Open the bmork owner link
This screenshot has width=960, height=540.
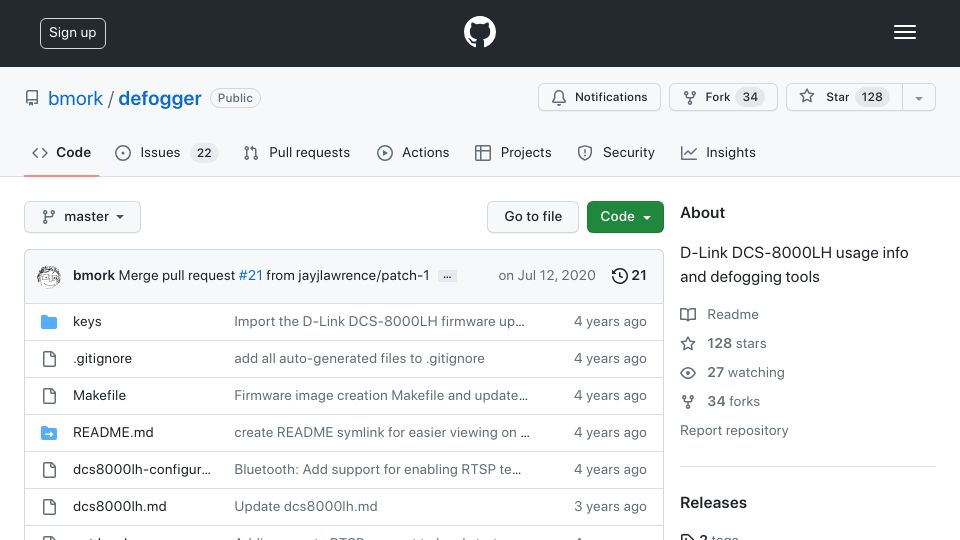coord(75,99)
